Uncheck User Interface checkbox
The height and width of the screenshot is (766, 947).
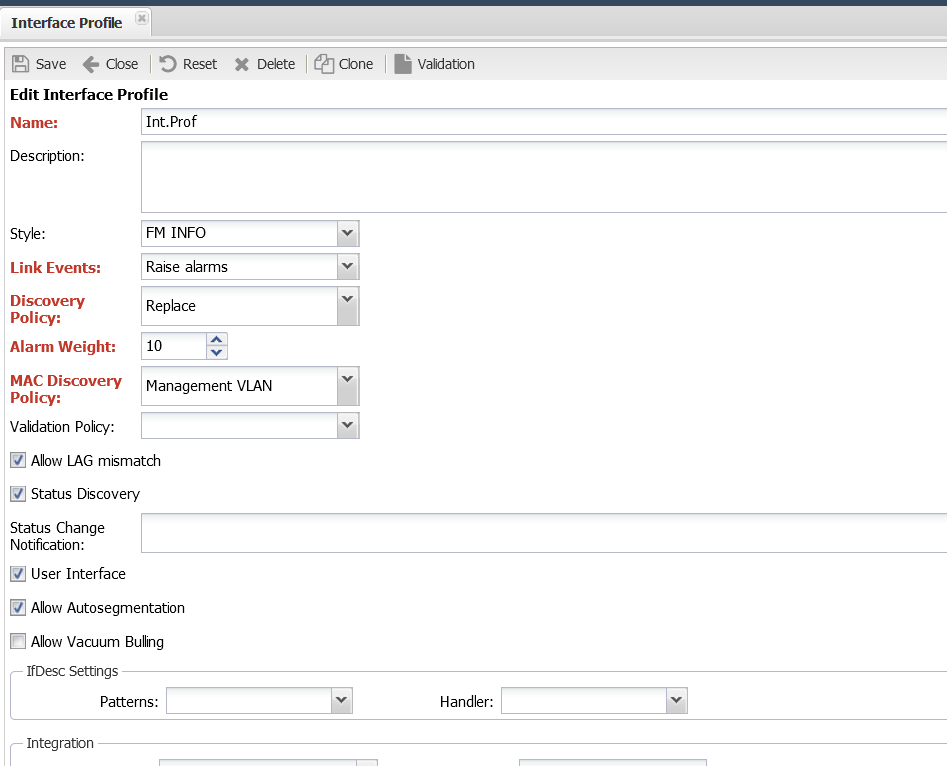18,573
